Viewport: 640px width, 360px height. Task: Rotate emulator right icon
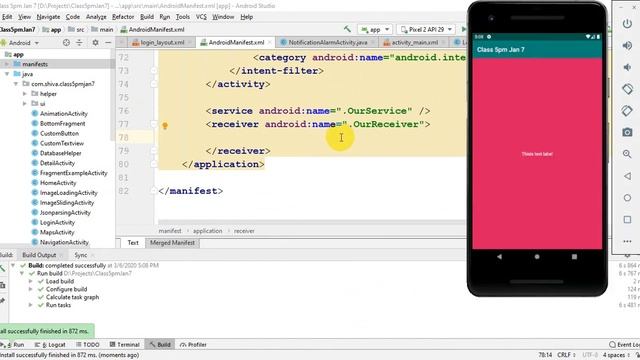627,111
